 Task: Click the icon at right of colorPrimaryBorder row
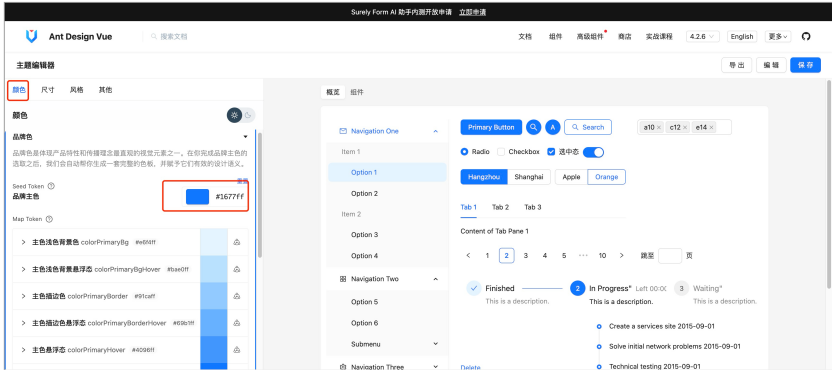[237, 296]
